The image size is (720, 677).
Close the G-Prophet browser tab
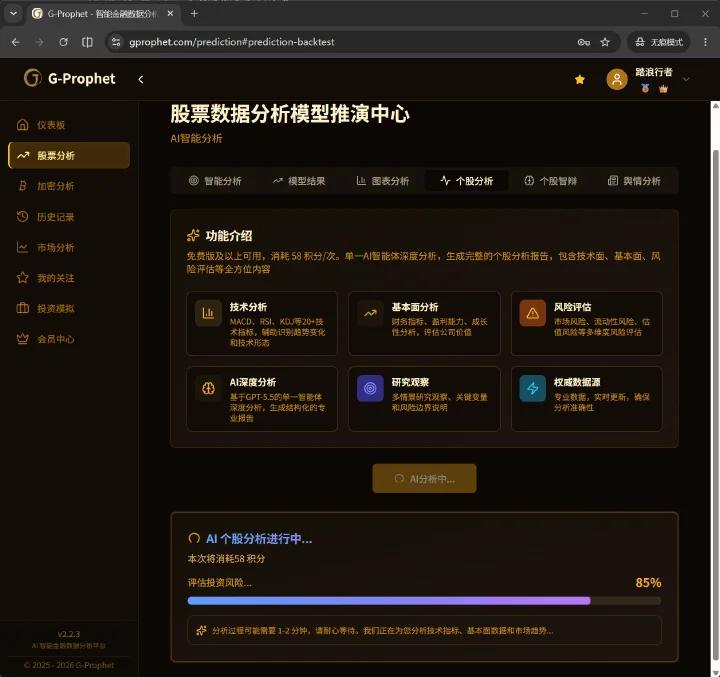[x=170, y=13]
